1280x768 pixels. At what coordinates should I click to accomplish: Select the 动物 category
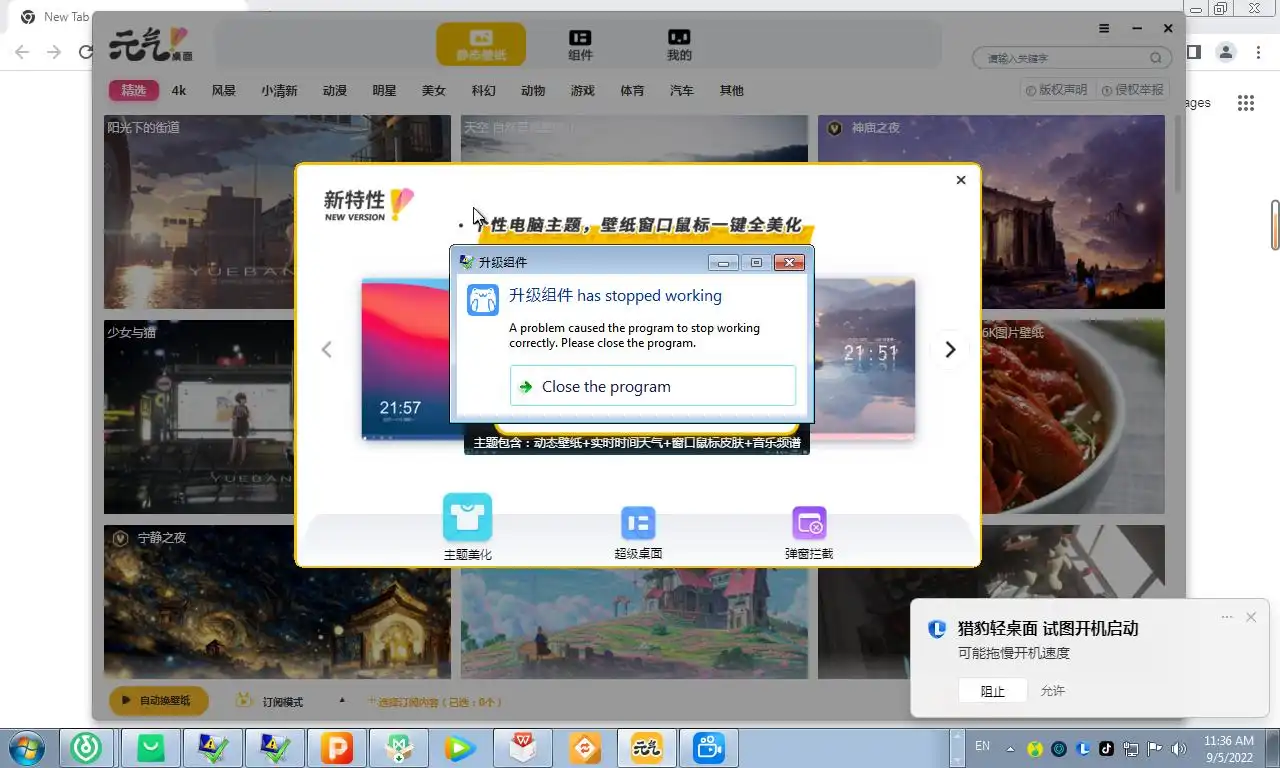click(x=533, y=91)
